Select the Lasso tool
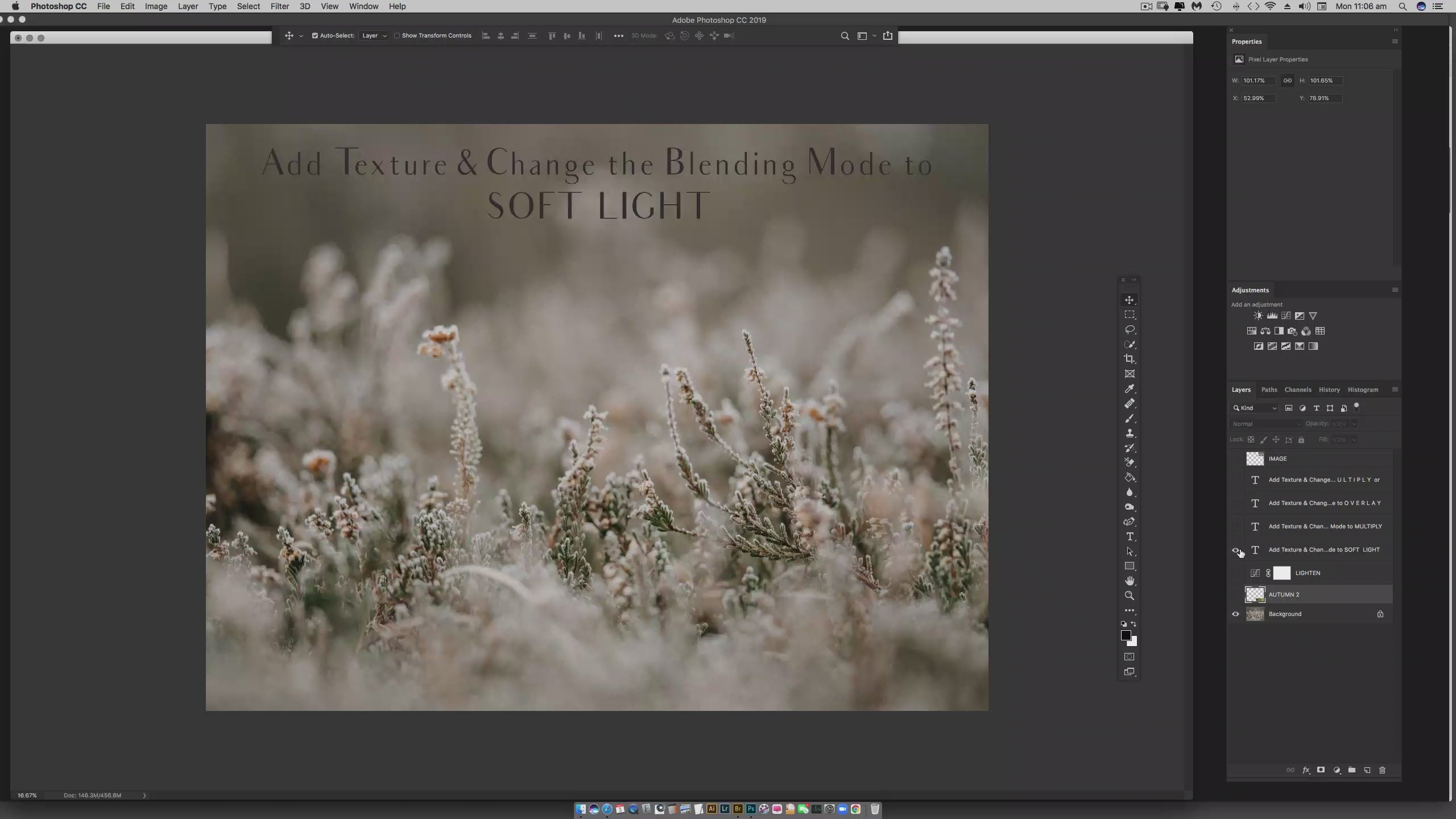1456x819 pixels. (1130, 329)
